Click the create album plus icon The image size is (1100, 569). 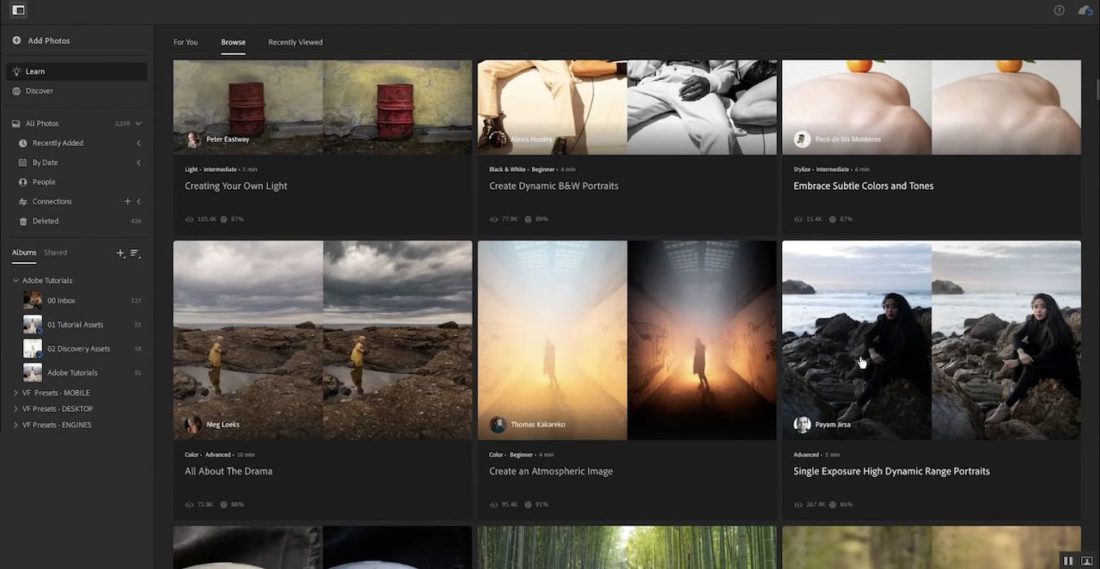121,253
